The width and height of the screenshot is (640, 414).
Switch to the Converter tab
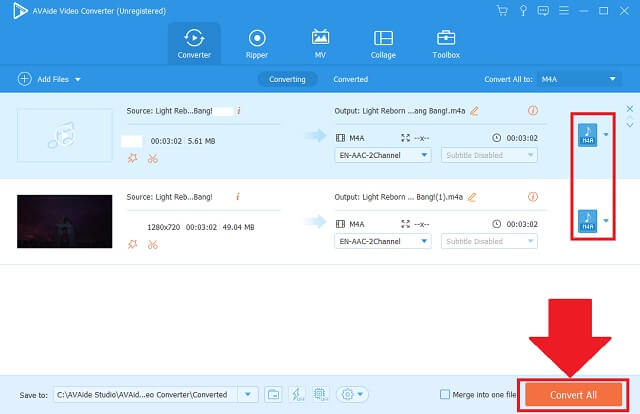(x=194, y=44)
